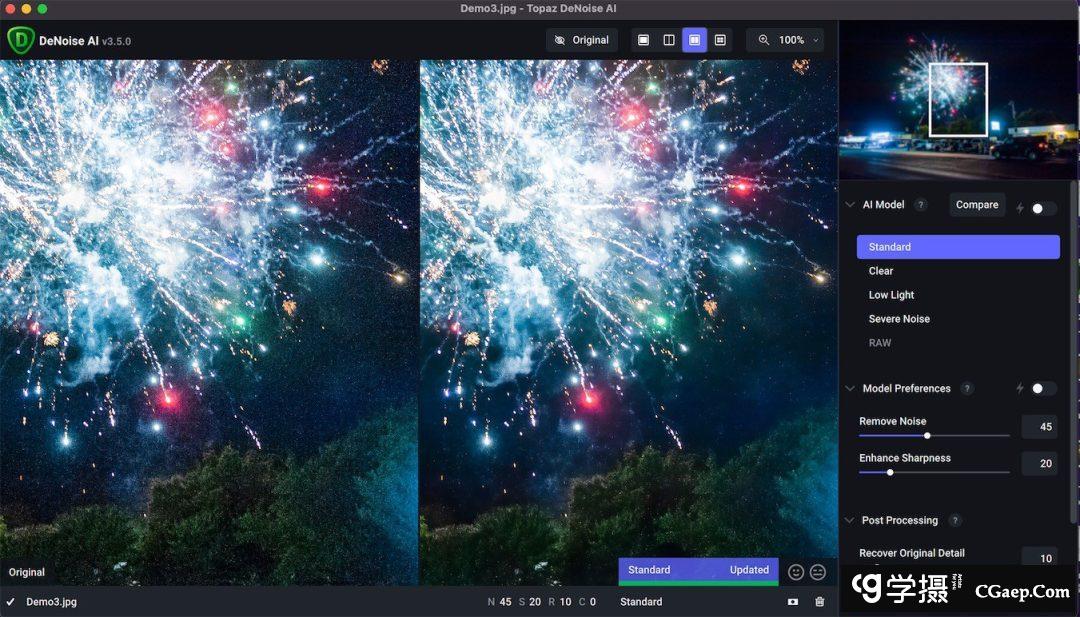The height and width of the screenshot is (617, 1080).
Task: Click the Original view button
Action: tap(581, 40)
